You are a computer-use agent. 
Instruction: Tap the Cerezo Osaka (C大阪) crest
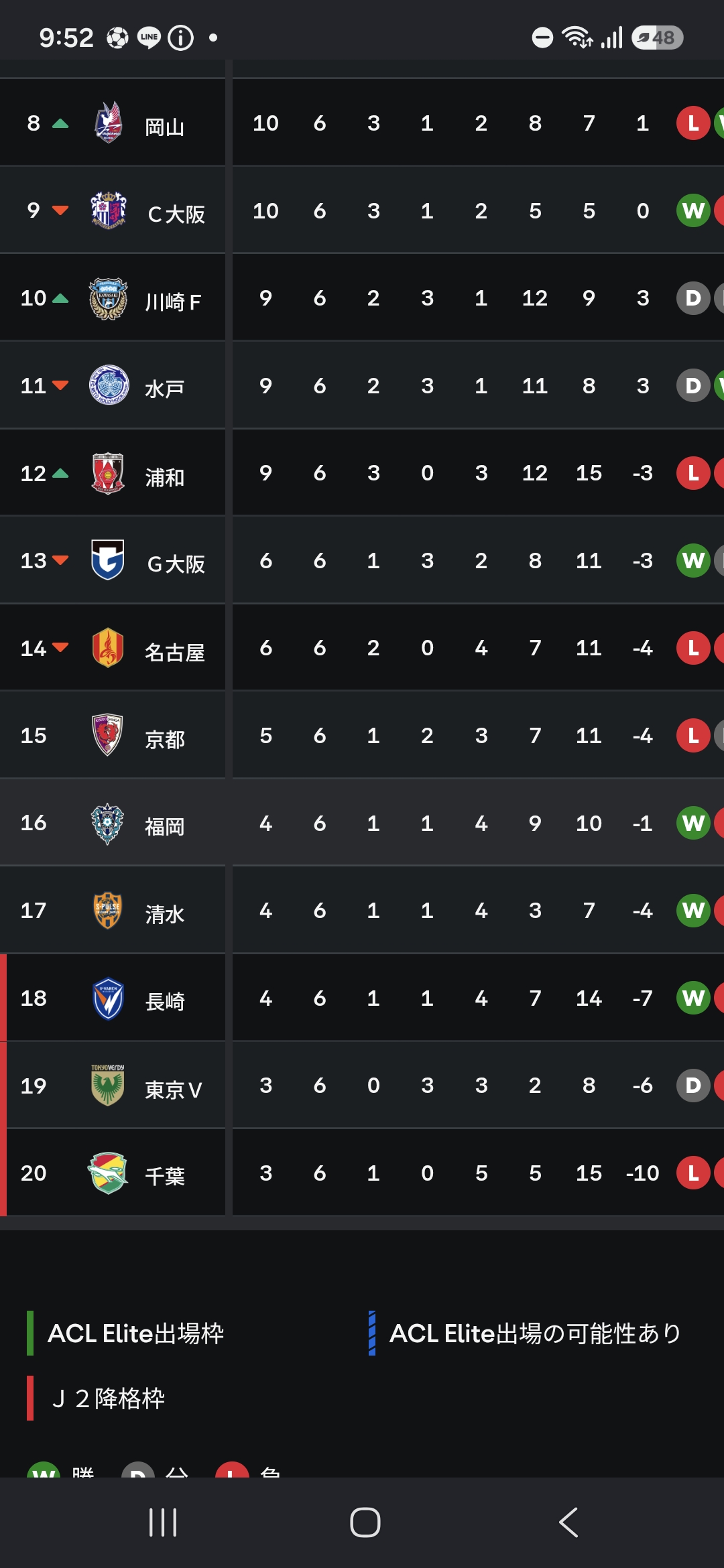108,210
